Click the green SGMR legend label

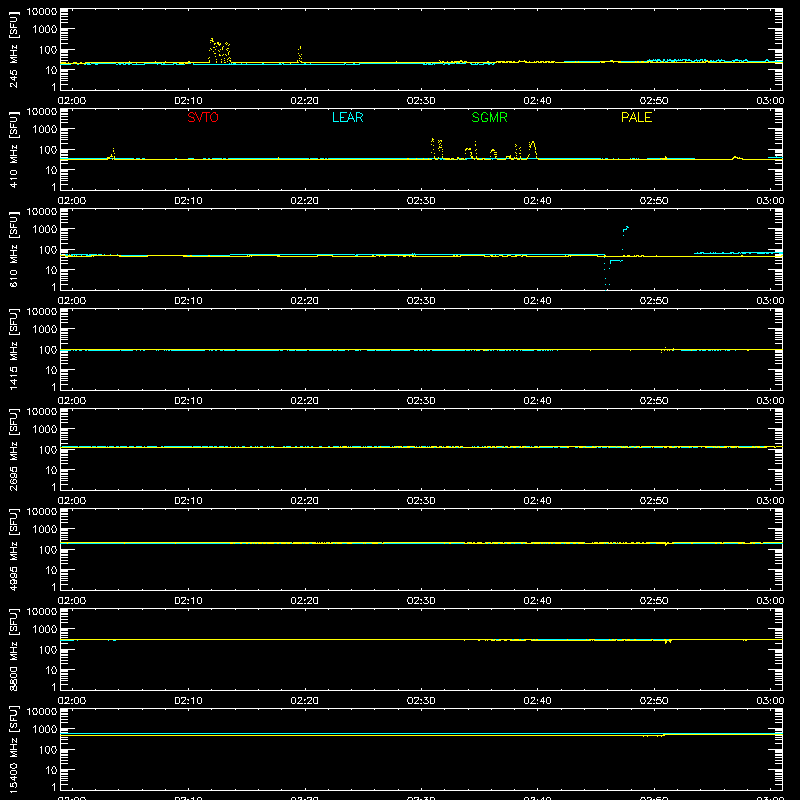(x=489, y=117)
